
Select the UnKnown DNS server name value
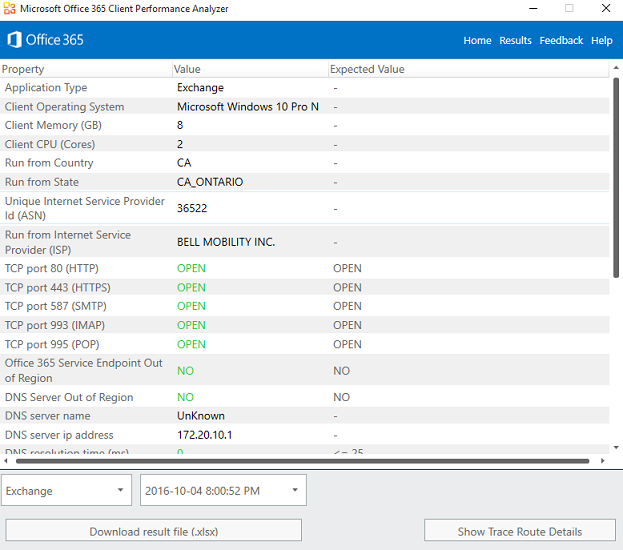[201, 416]
